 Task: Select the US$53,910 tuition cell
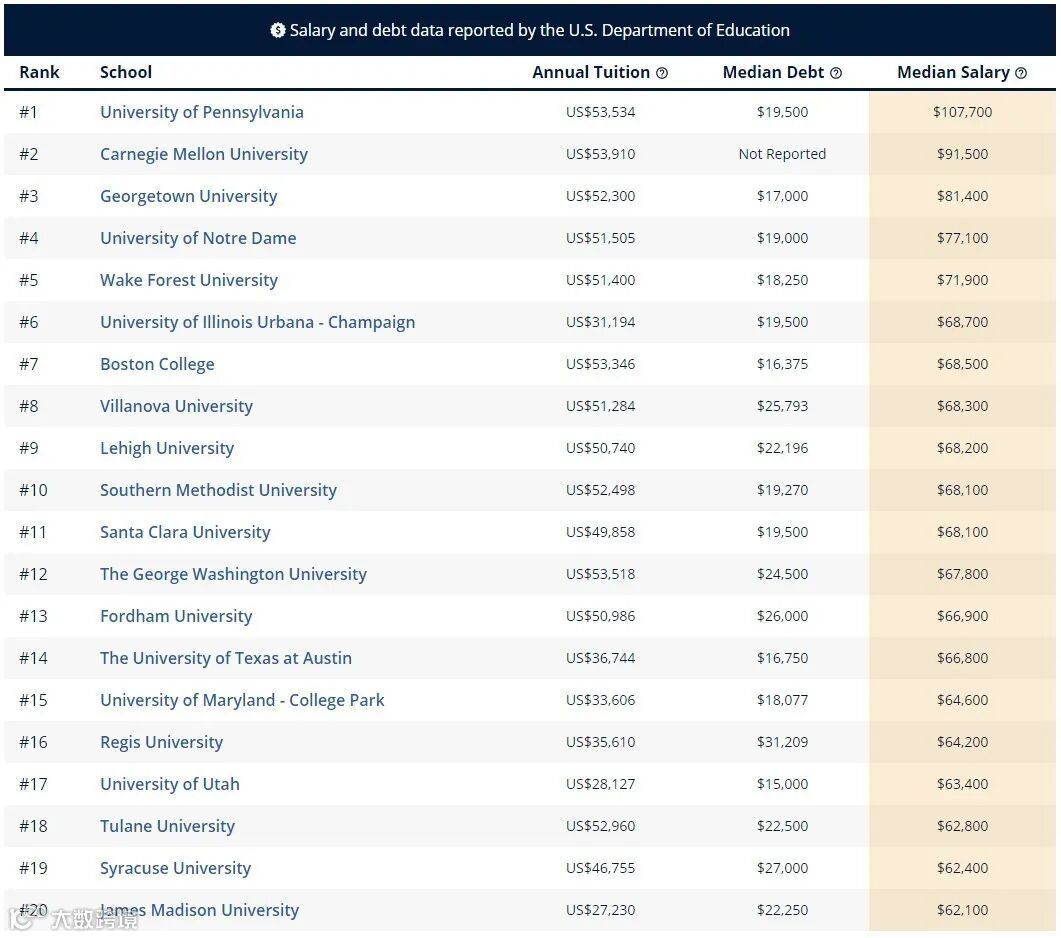coord(600,154)
